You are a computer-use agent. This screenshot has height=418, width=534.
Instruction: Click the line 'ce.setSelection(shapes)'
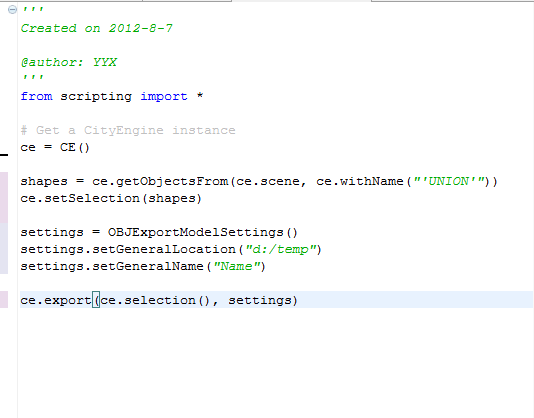point(111,199)
